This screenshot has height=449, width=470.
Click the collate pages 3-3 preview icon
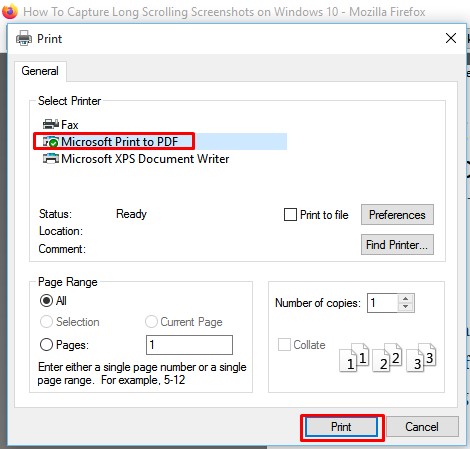point(421,357)
